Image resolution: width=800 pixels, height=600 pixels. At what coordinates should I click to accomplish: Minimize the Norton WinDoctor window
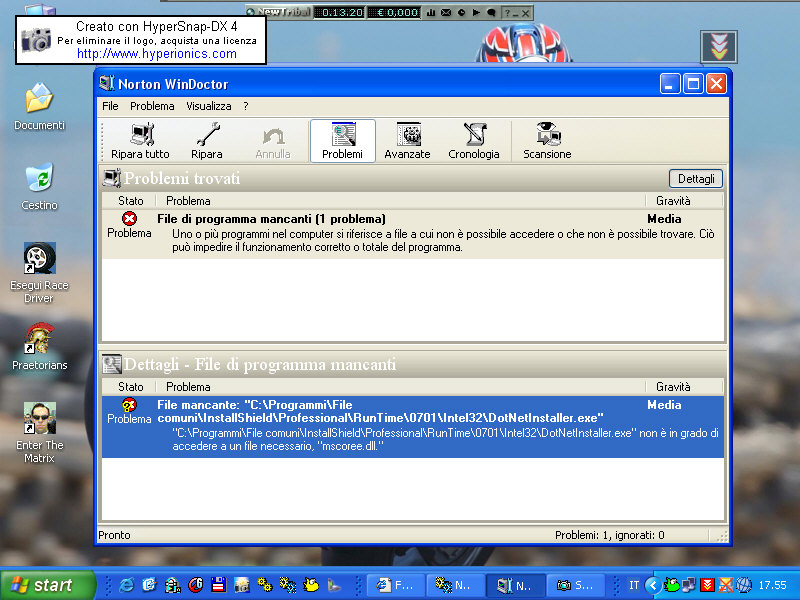[670, 84]
